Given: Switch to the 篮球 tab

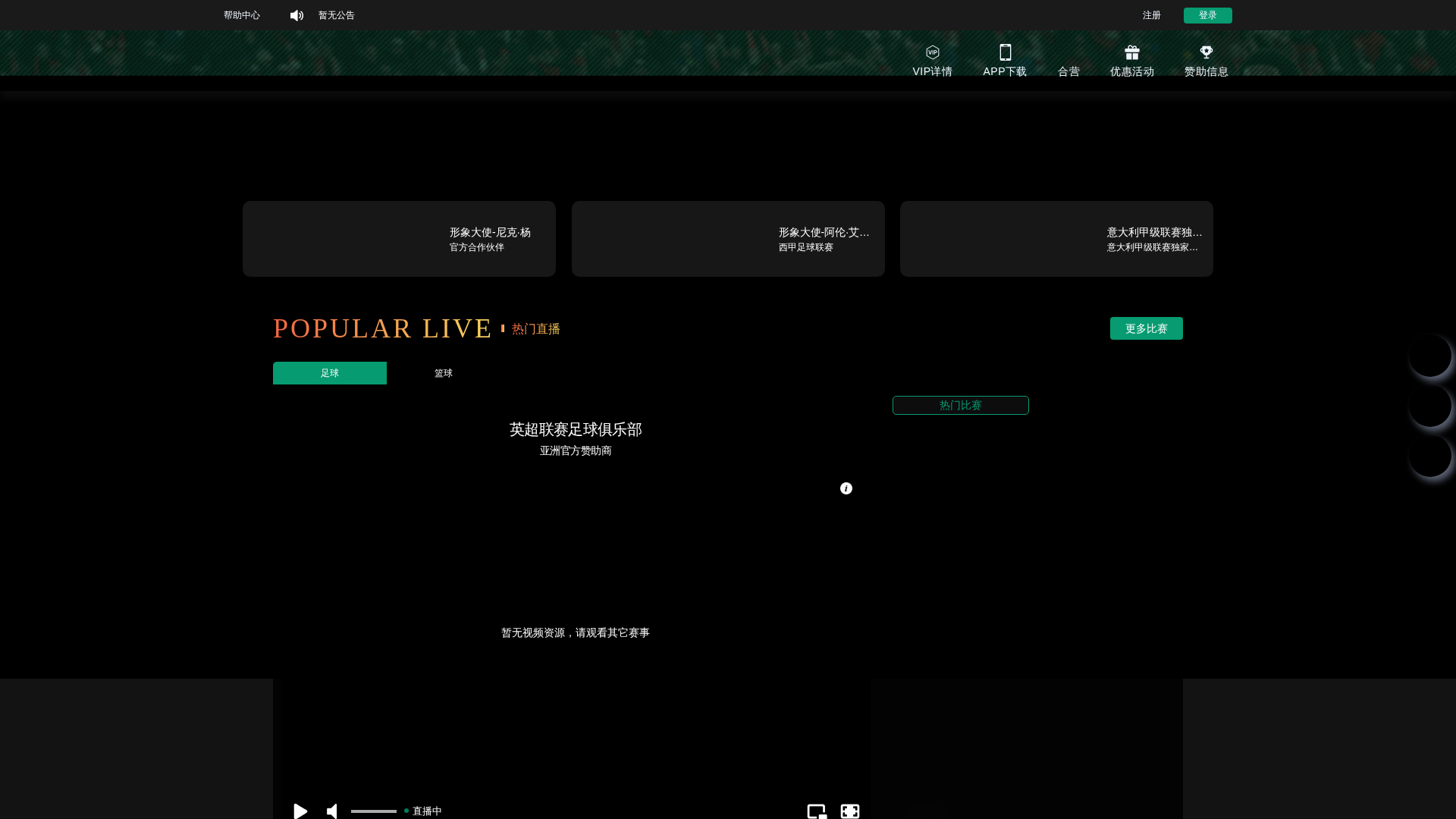Looking at the screenshot, I should point(444,373).
